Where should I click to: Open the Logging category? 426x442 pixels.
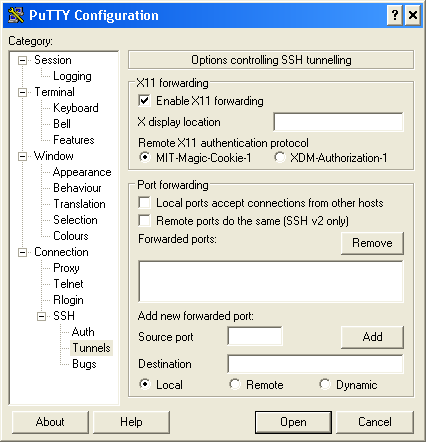(x=72, y=76)
